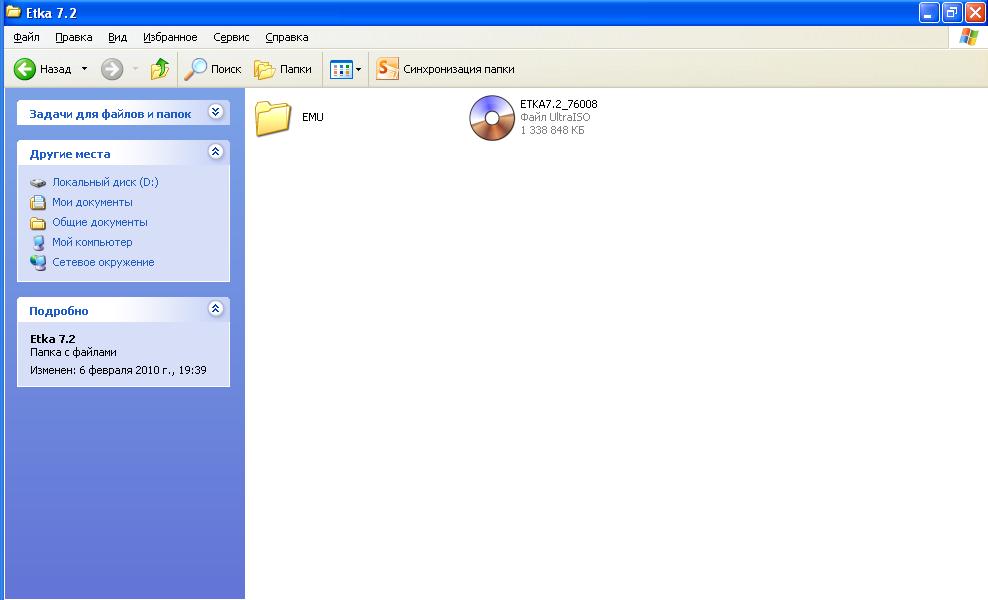Open the Favorites (Избранное) menu
This screenshot has height=600, width=988.
tap(170, 37)
